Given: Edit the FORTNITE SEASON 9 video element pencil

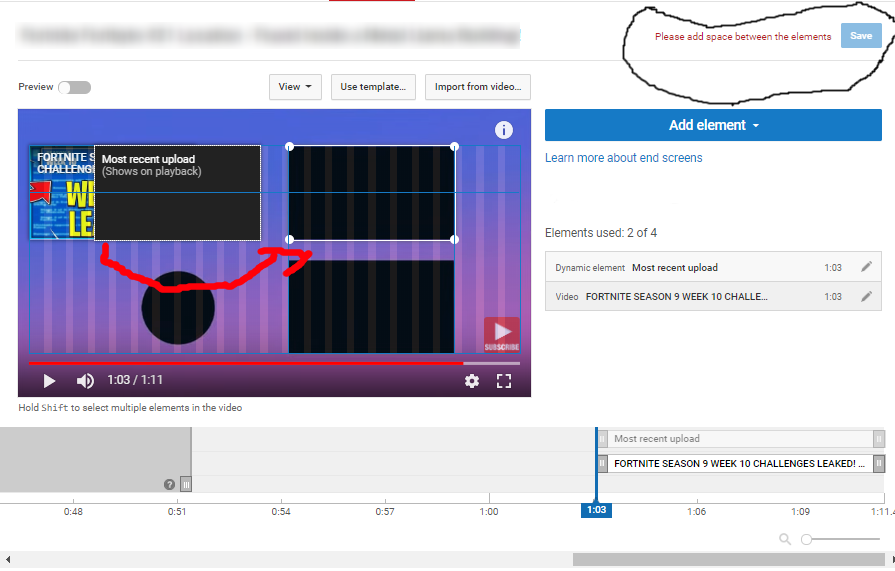Looking at the screenshot, I should pos(866,296).
